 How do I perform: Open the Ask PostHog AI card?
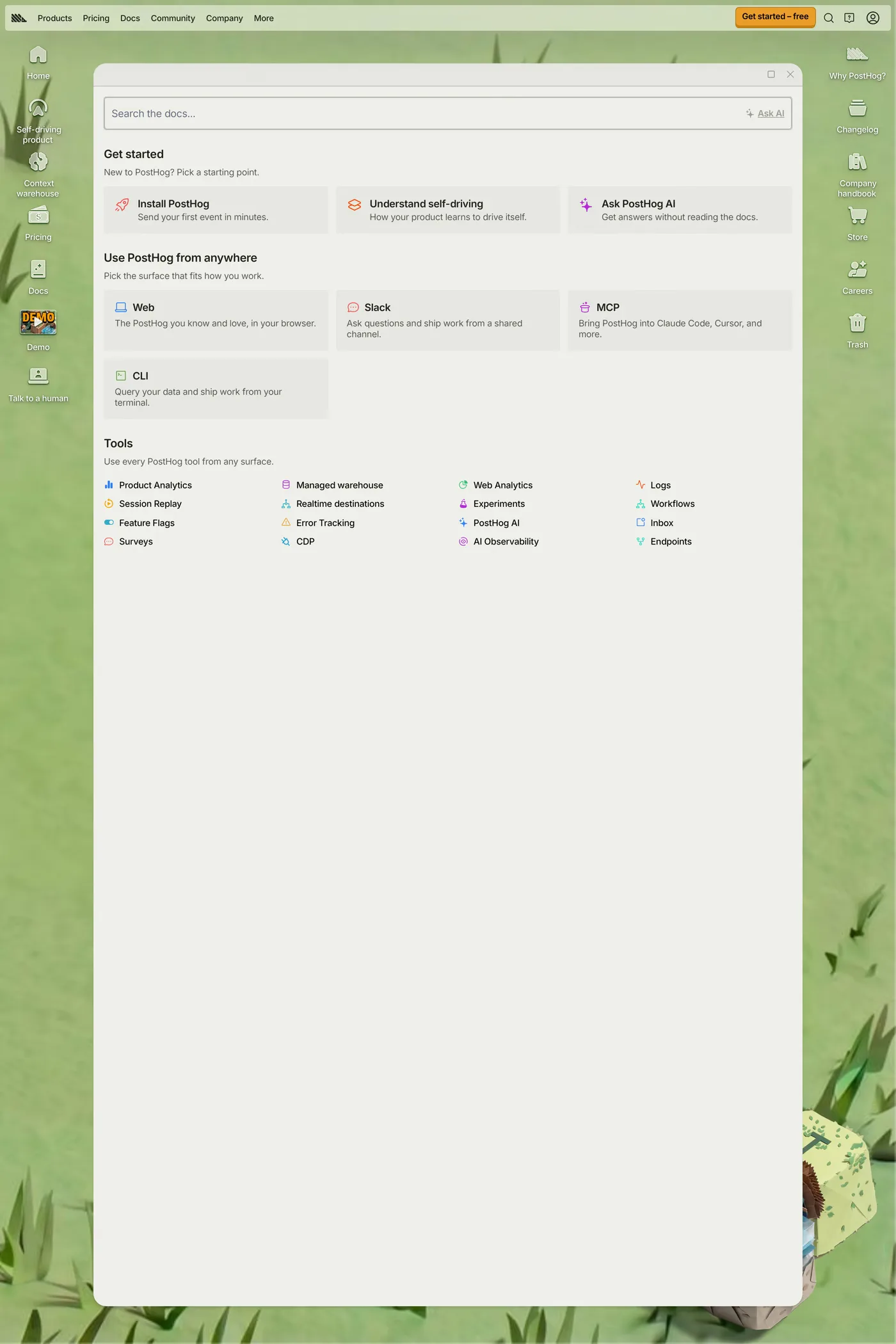680,210
